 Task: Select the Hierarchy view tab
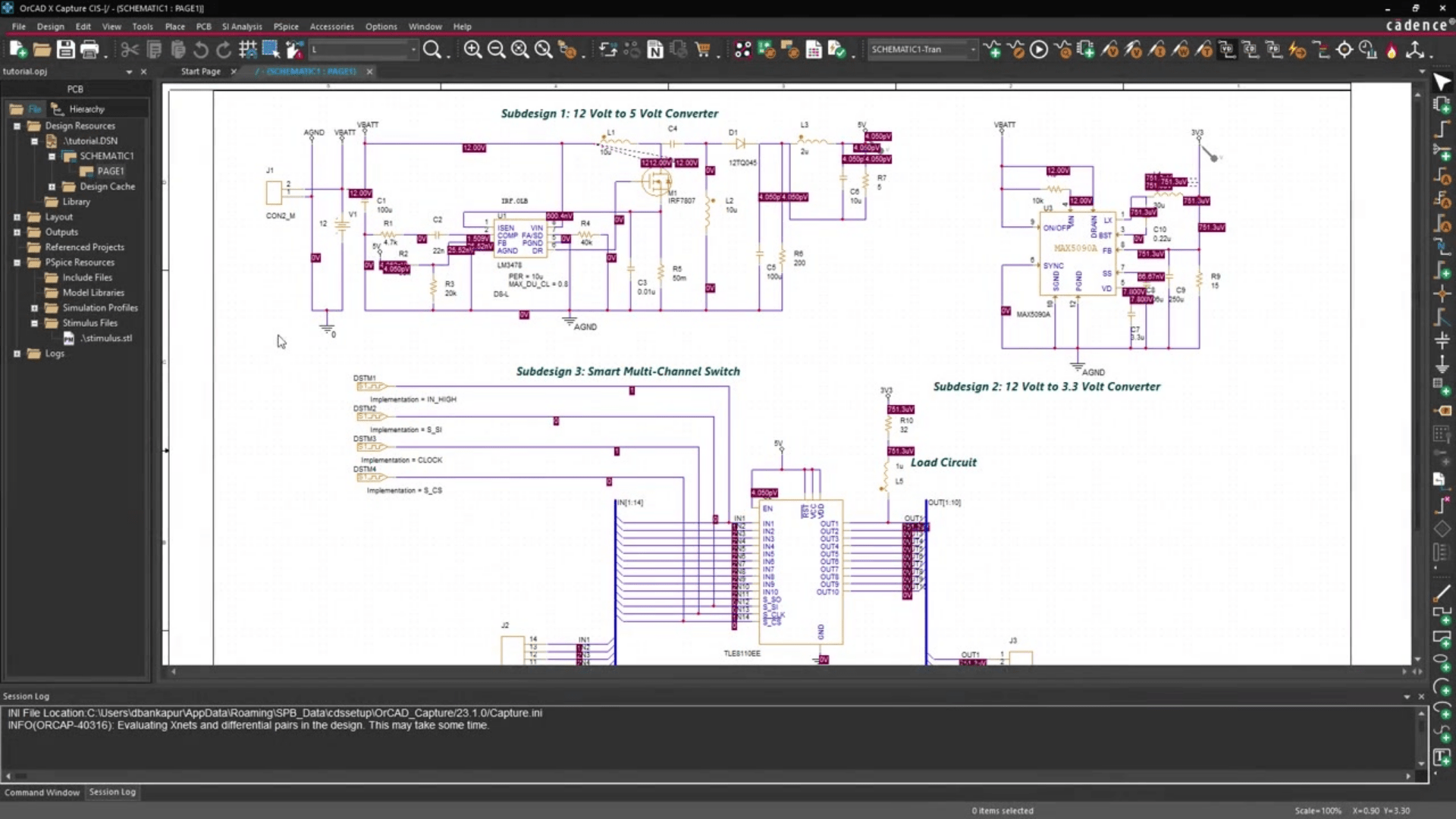[x=78, y=109]
